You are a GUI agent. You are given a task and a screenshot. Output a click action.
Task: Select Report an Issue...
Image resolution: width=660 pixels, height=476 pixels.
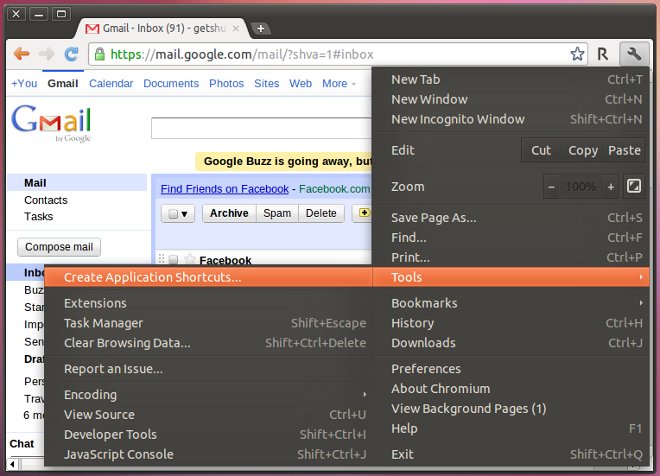tap(208, 369)
